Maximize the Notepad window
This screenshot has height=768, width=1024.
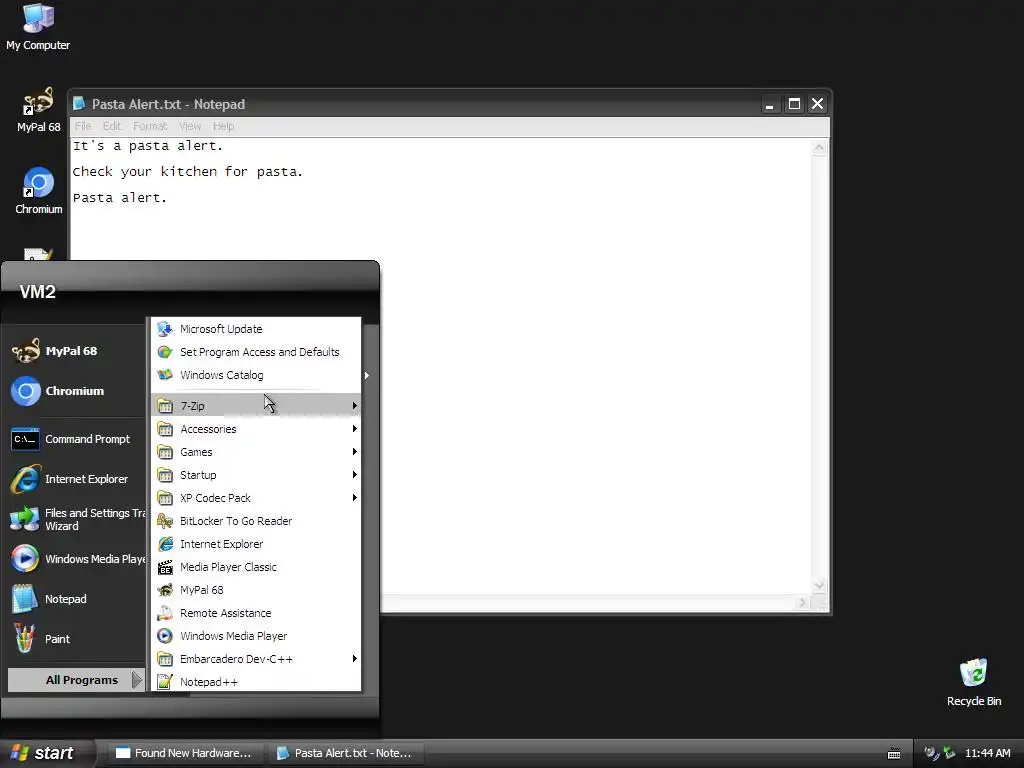[x=794, y=104]
